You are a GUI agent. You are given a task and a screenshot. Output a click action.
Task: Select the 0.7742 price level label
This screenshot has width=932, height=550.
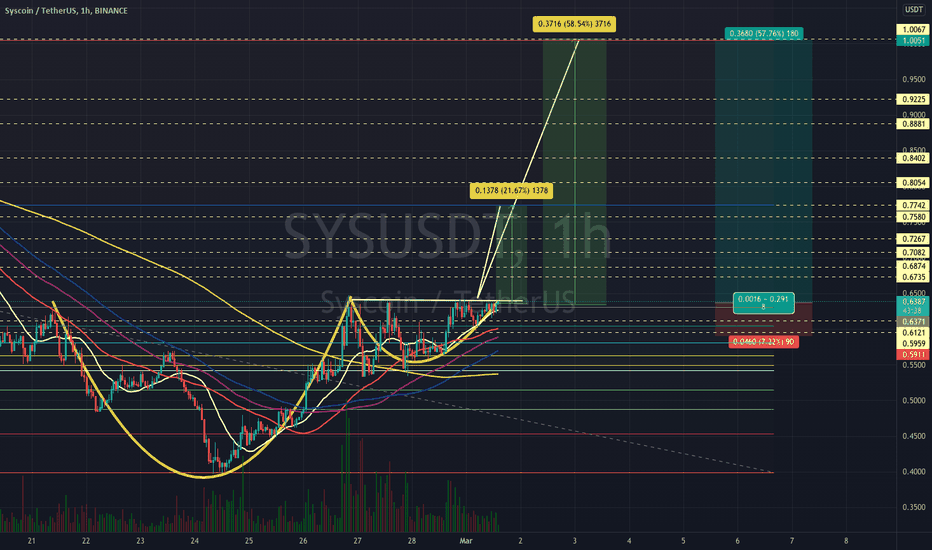point(914,205)
